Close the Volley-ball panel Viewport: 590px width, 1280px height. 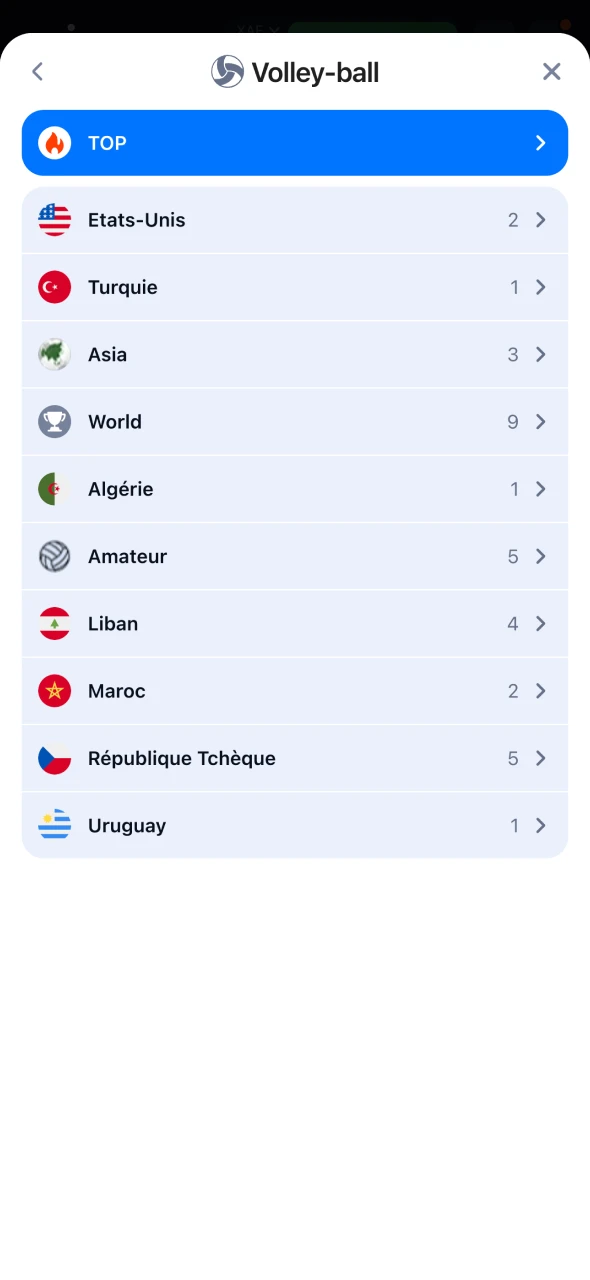click(551, 72)
